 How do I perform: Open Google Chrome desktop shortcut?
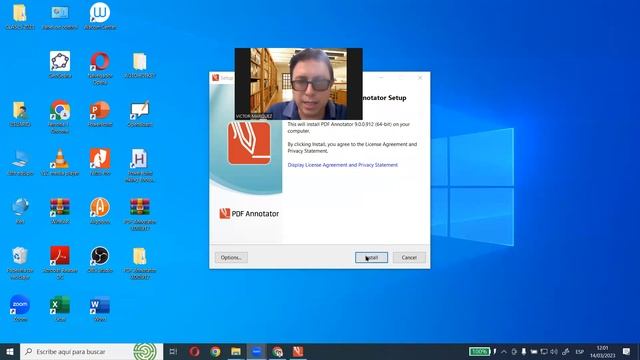pyautogui.click(x=60, y=116)
